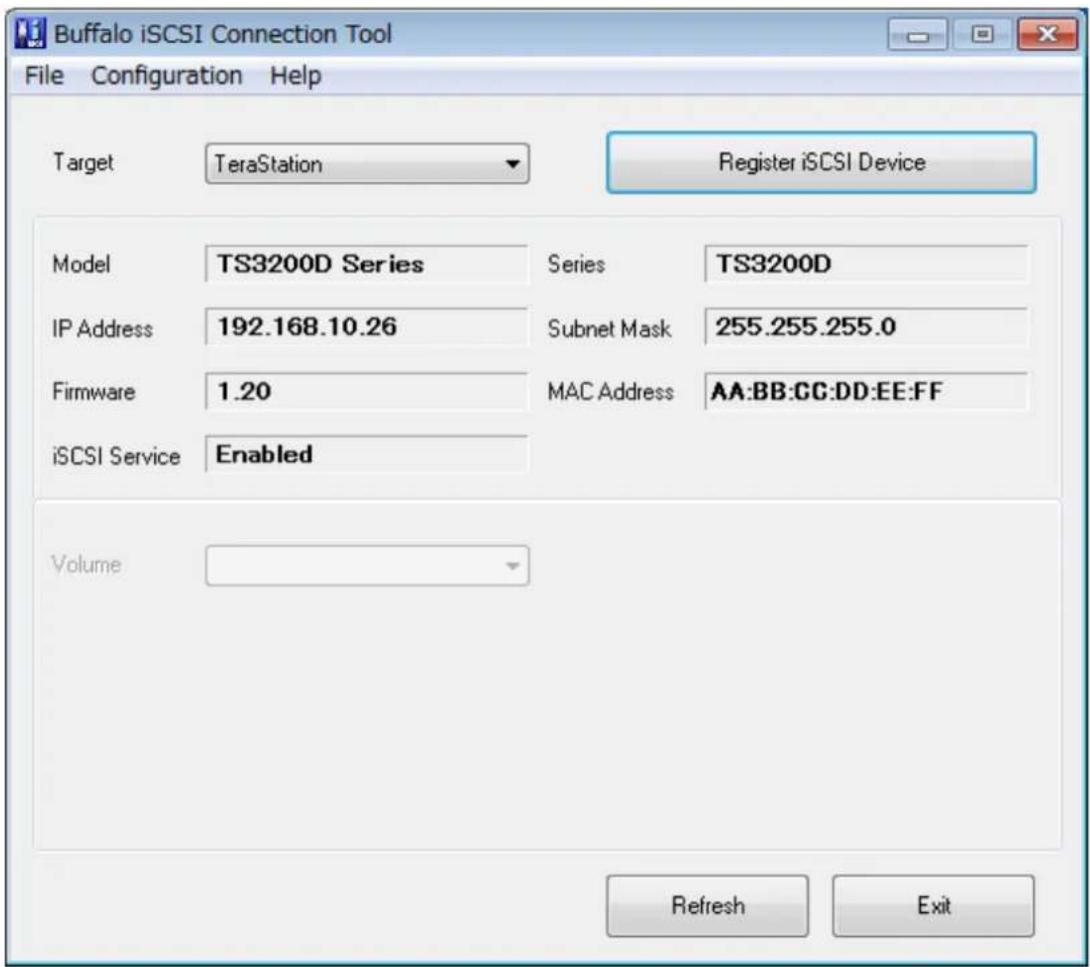Image resolution: width=1090 pixels, height=967 pixels.
Task: Click the Firmware field showing 1.20
Action: [x=366, y=391]
